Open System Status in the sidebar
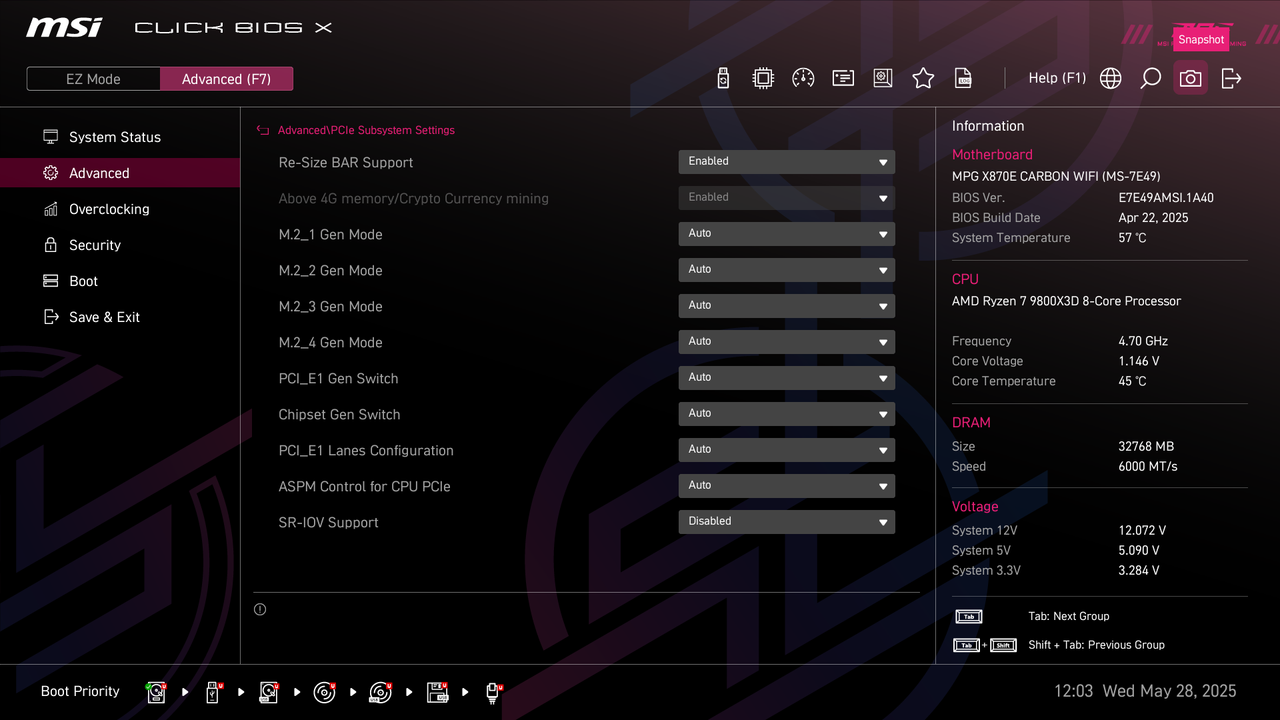Viewport: 1280px width, 720px height. (120, 137)
